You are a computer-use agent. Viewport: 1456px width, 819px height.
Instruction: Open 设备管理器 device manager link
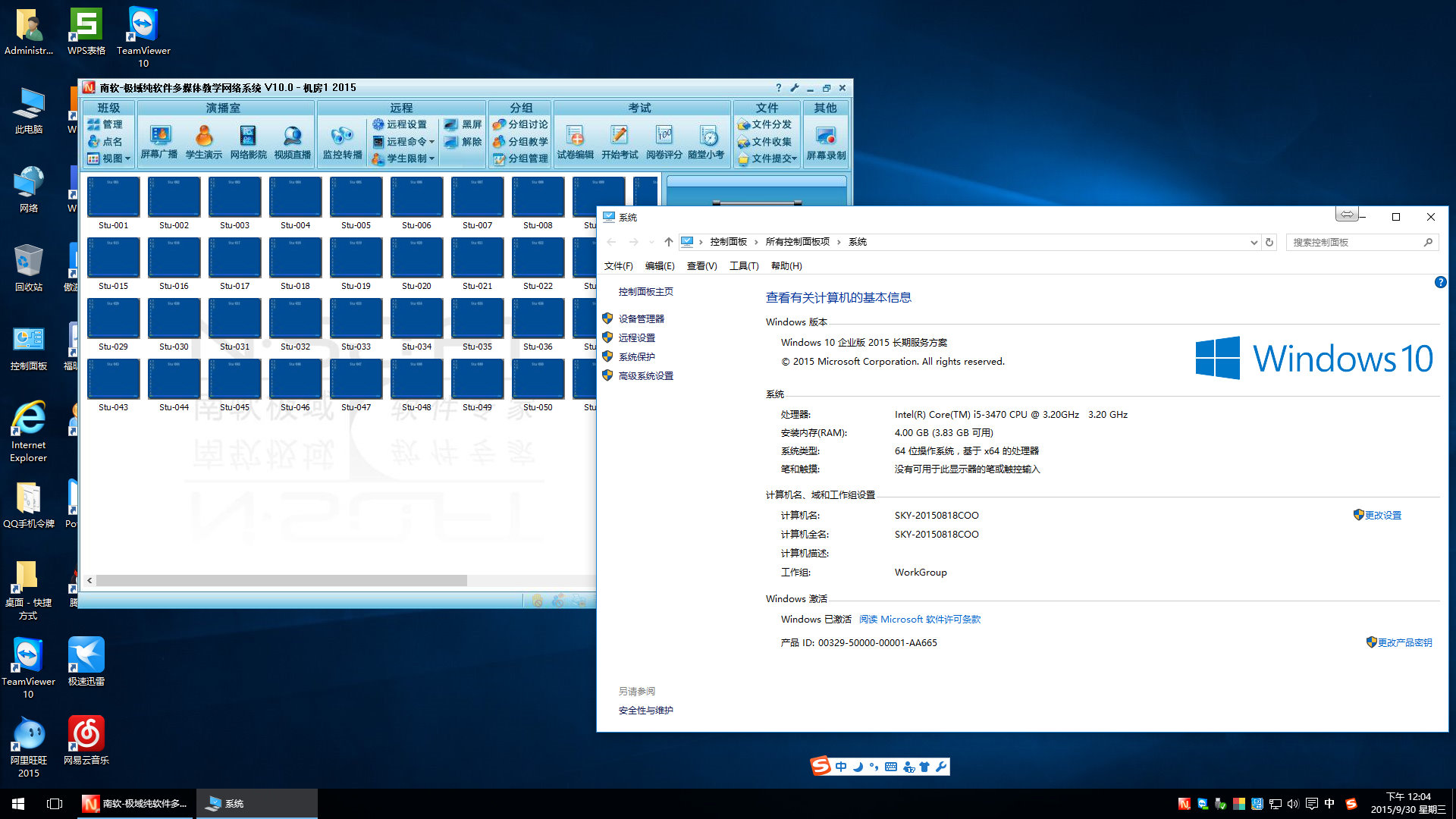tap(641, 319)
